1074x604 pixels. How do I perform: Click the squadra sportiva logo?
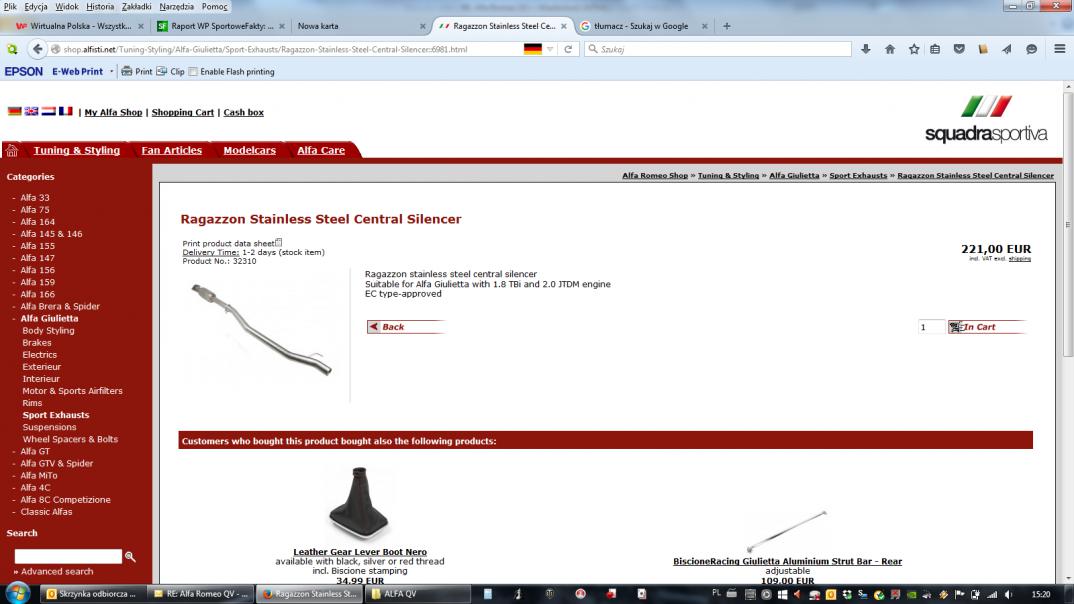point(986,120)
